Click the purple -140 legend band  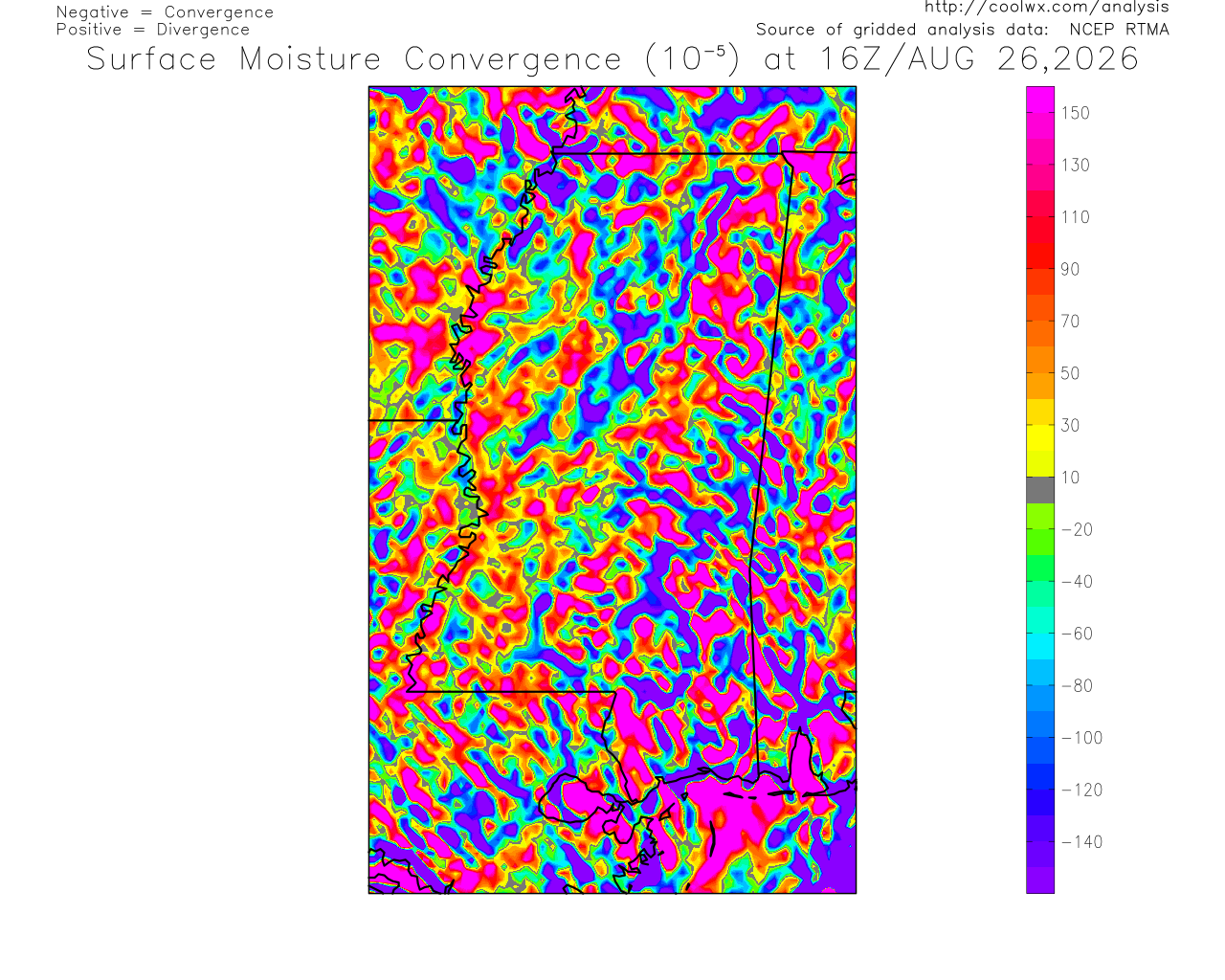(x=1040, y=842)
